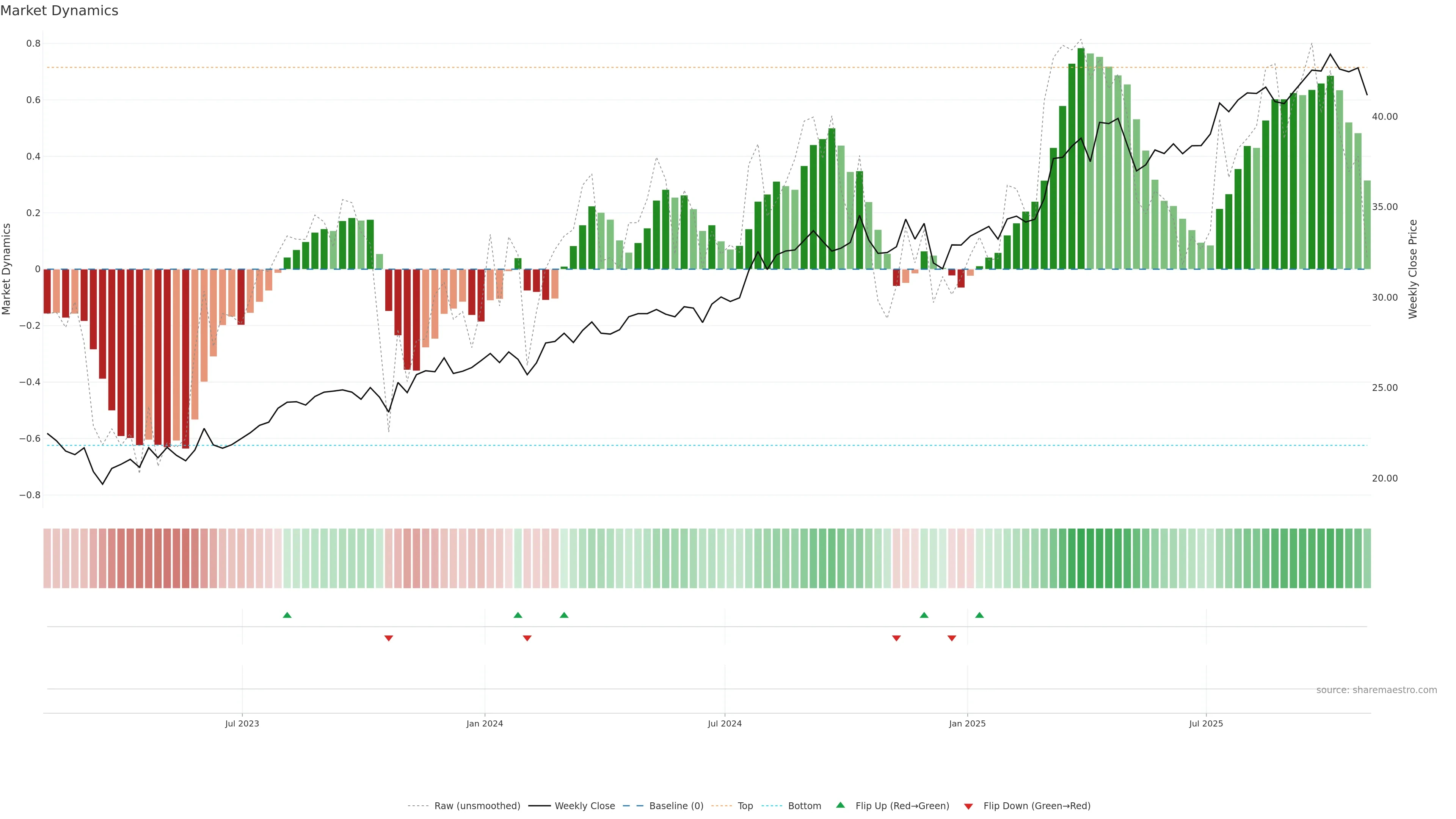
Task: Click green Flip Up triangle in legend
Action: click(841, 805)
